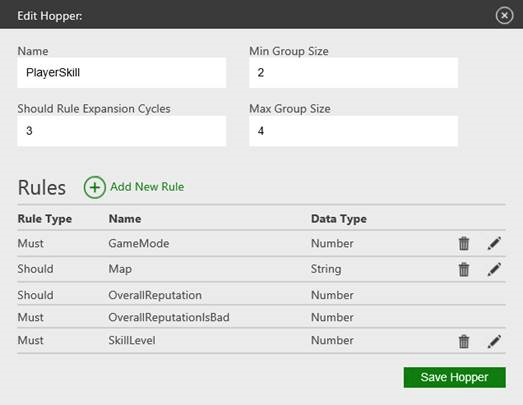This screenshot has height=405, width=523.
Task: Delete the SkillLevel rule with trash icon
Action: point(464,342)
